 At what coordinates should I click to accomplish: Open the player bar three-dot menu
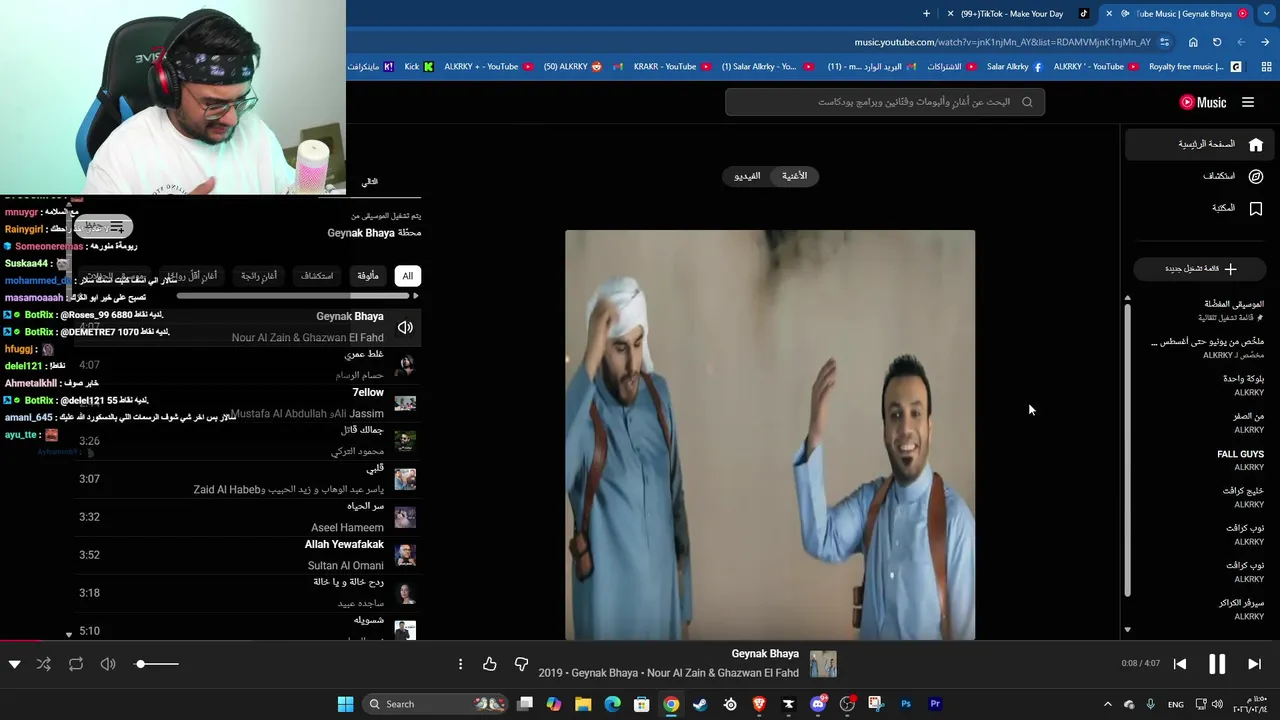[x=460, y=664]
